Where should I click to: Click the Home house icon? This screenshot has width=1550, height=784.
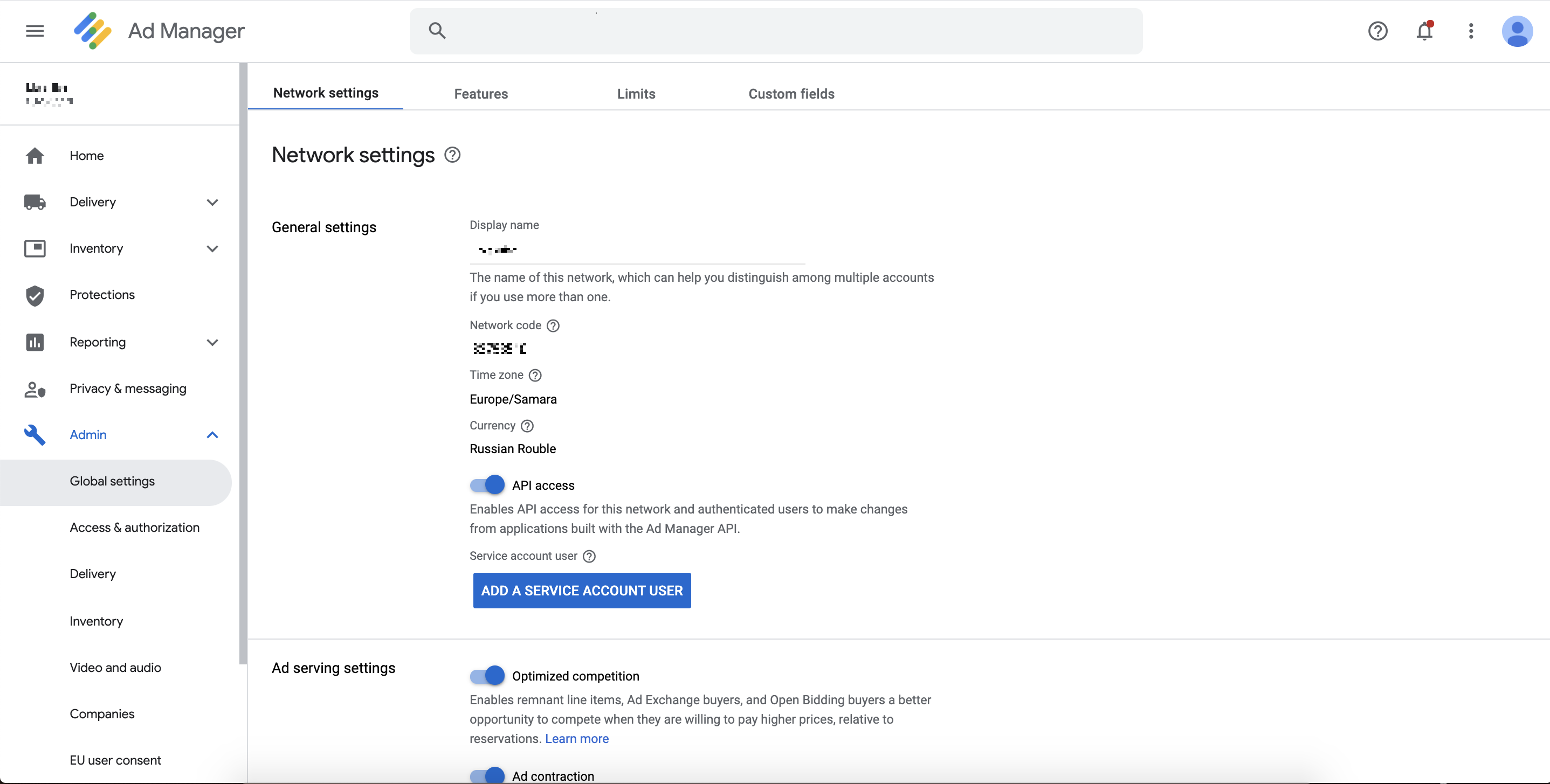tap(35, 156)
